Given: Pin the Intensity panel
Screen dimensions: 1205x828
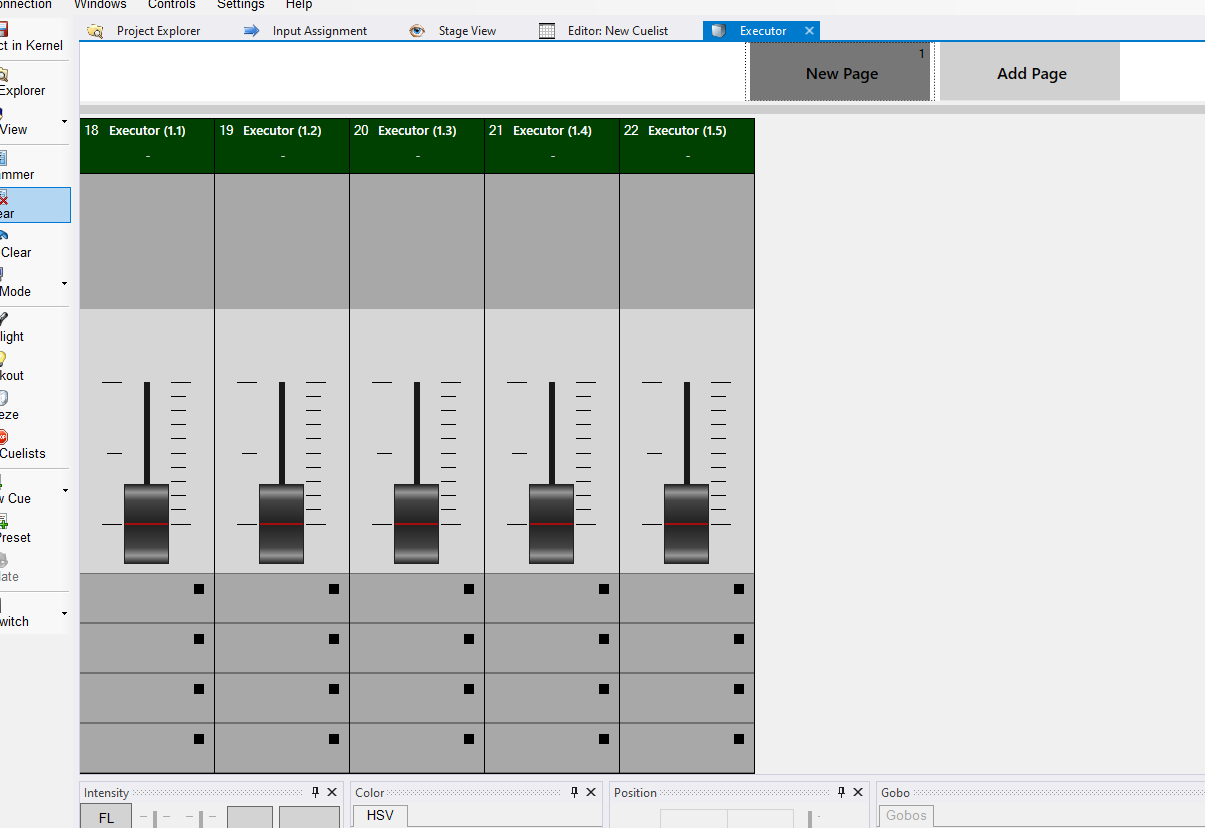Looking at the screenshot, I should coord(315,792).
